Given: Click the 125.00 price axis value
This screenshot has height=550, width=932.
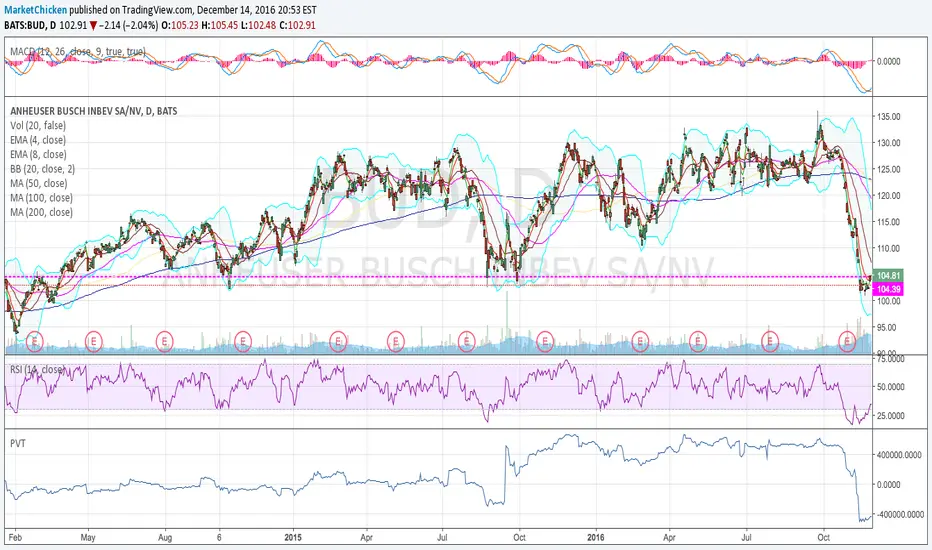Looking at the screenshot, I should (x=889, y=169).
